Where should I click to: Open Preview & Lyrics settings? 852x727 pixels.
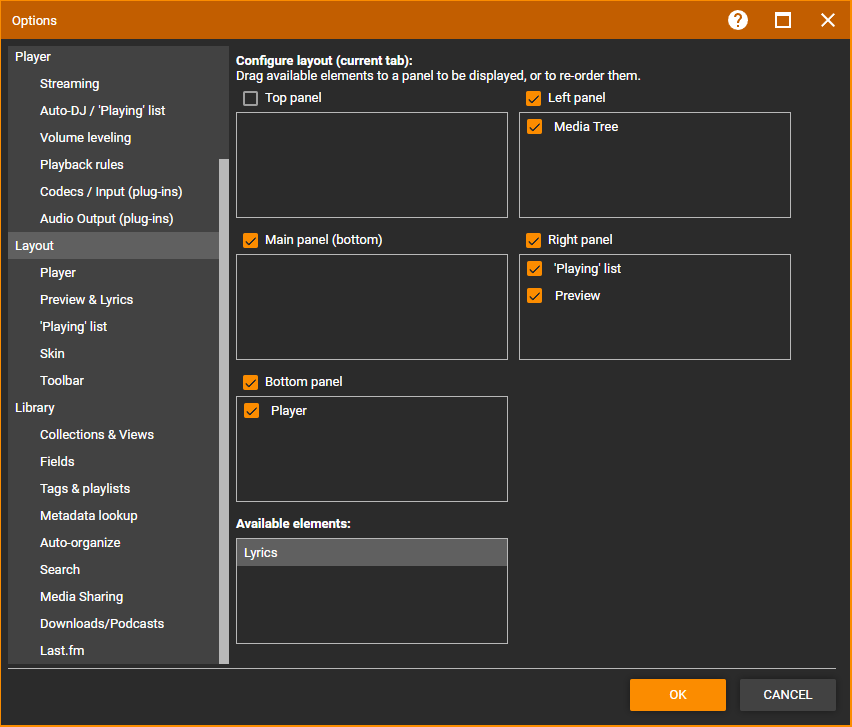[x=114, y=299]
